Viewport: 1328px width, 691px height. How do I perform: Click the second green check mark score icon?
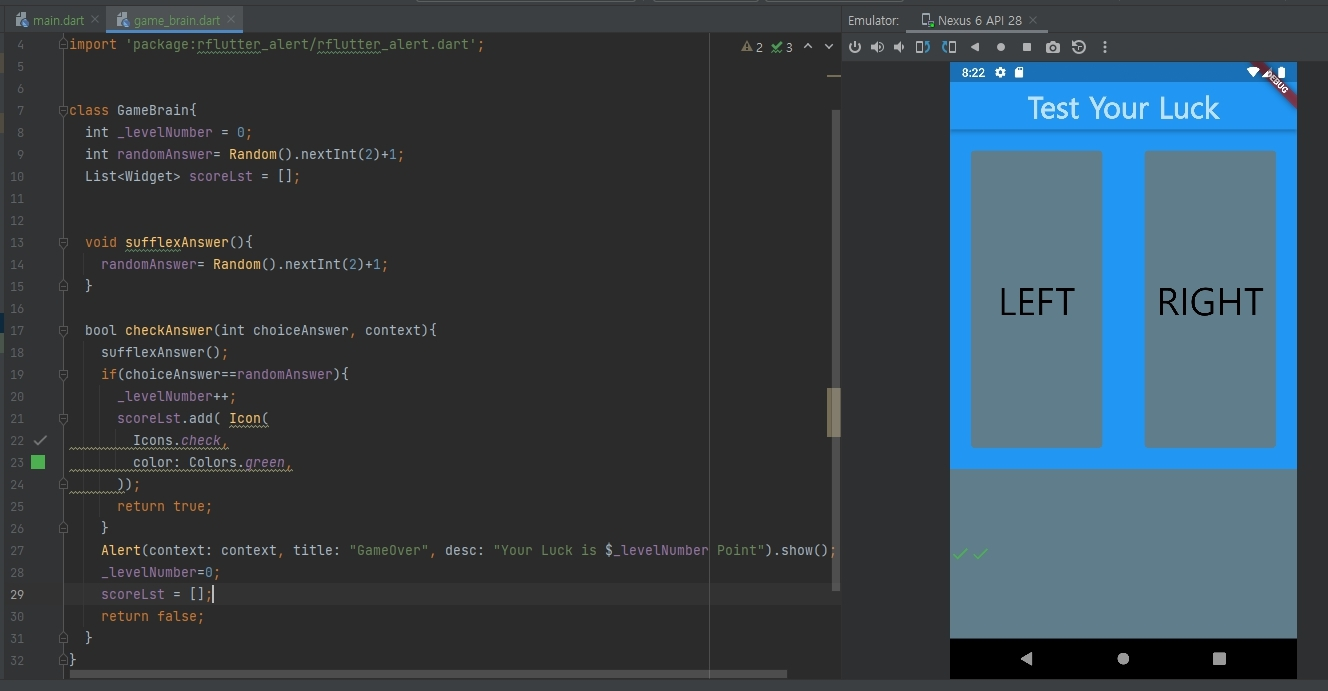[x=980, y=554]
